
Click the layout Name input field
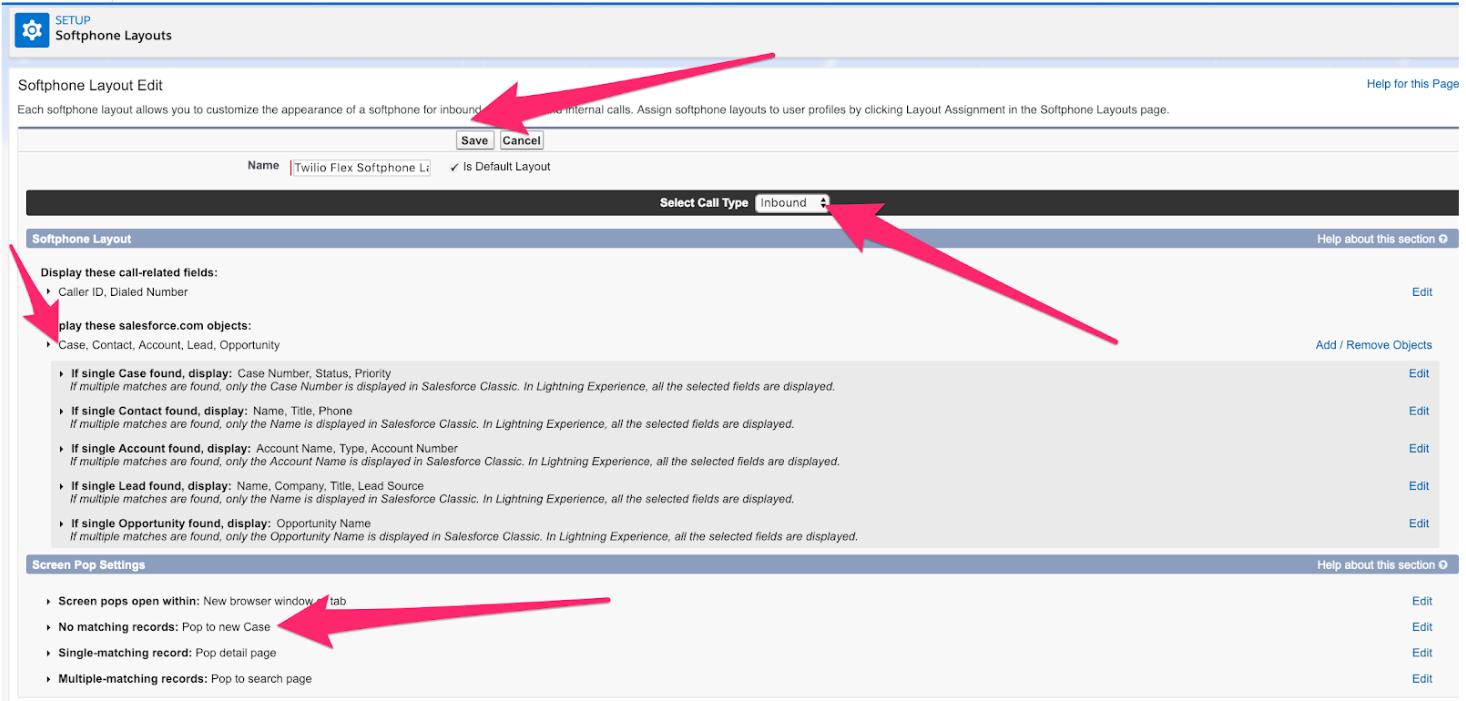coord(360,166)
